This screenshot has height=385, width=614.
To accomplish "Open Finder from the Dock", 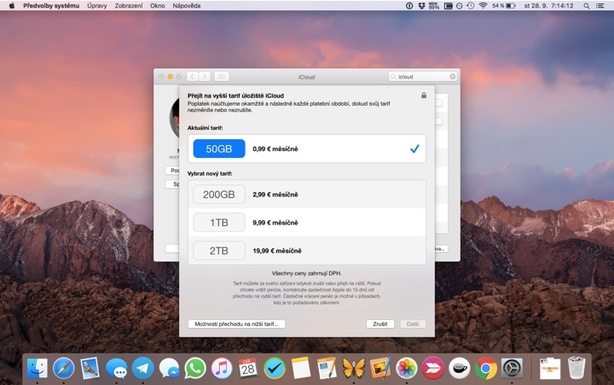I will tap(37, 368).
